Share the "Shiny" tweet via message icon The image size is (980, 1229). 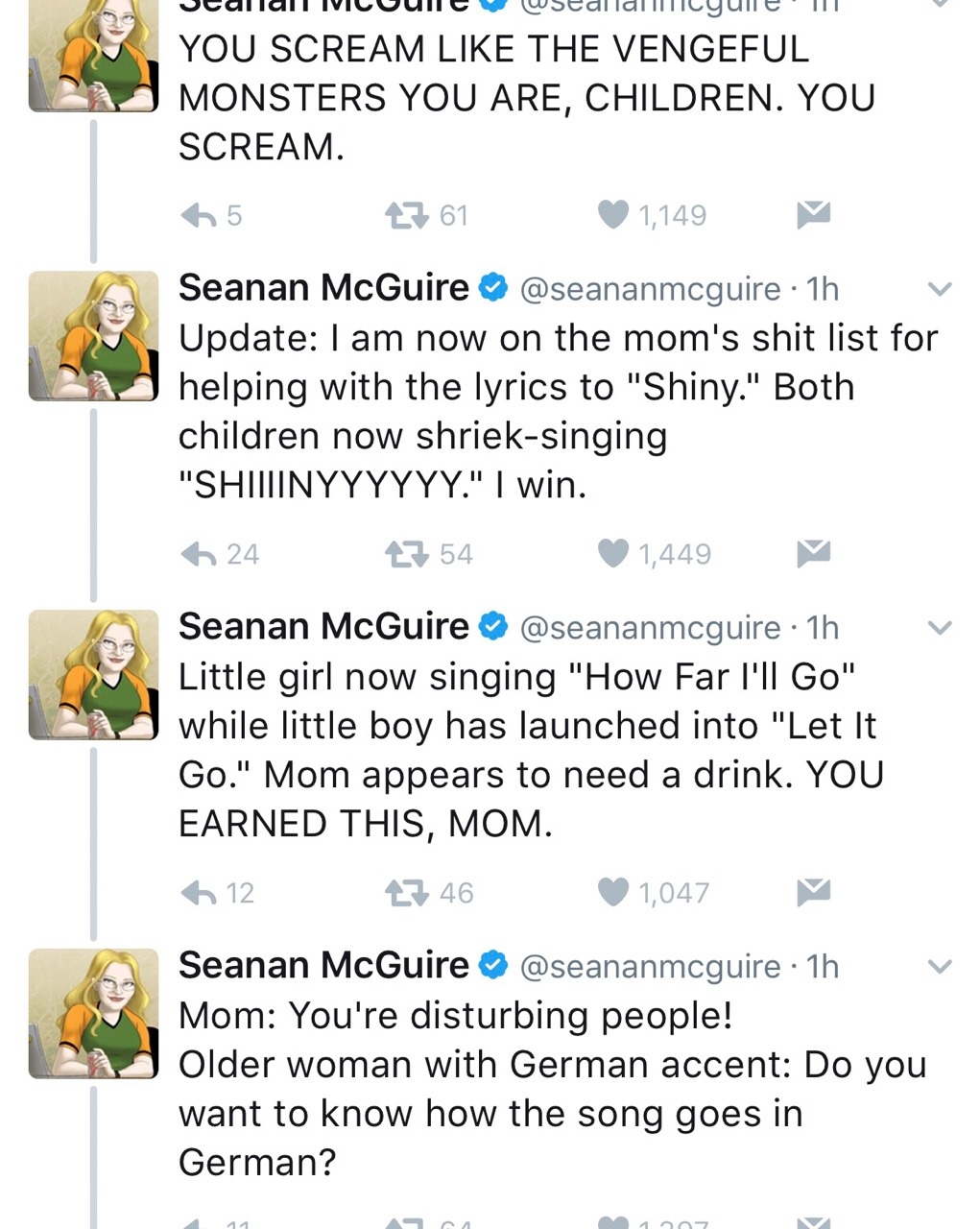(x=813, y=553)
